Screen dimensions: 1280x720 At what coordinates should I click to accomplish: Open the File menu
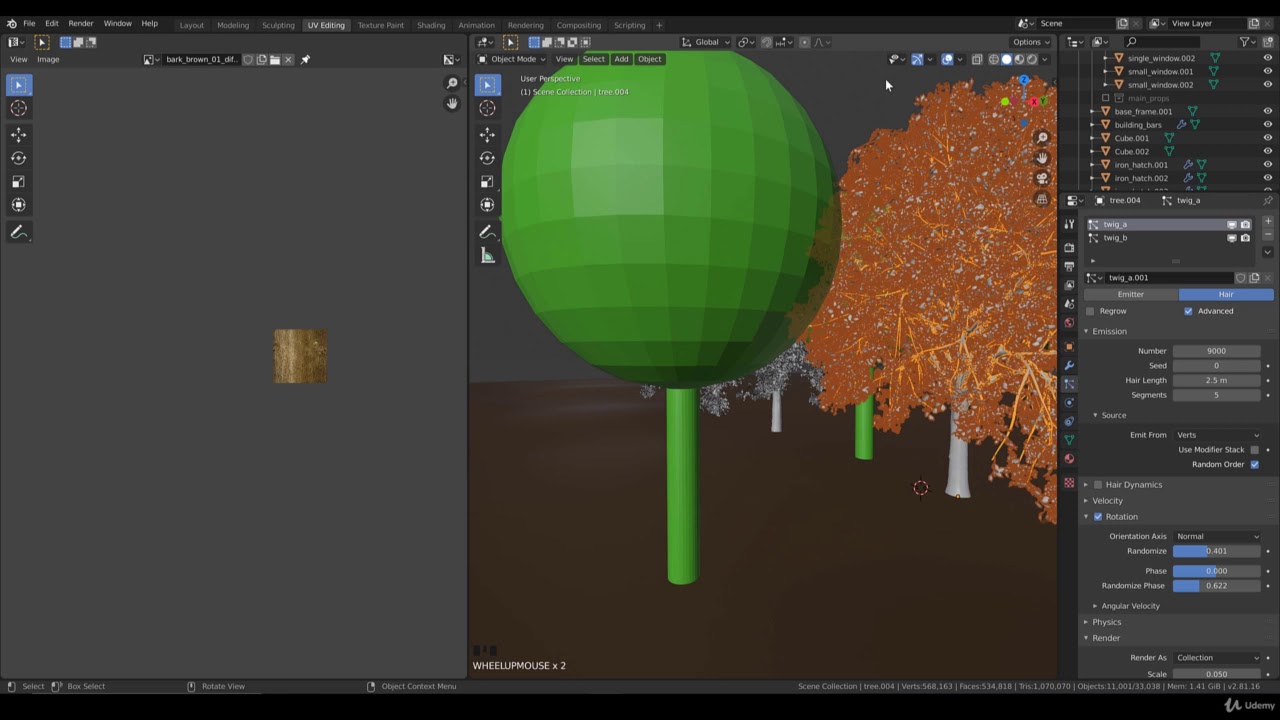click(x=29, y=23)
